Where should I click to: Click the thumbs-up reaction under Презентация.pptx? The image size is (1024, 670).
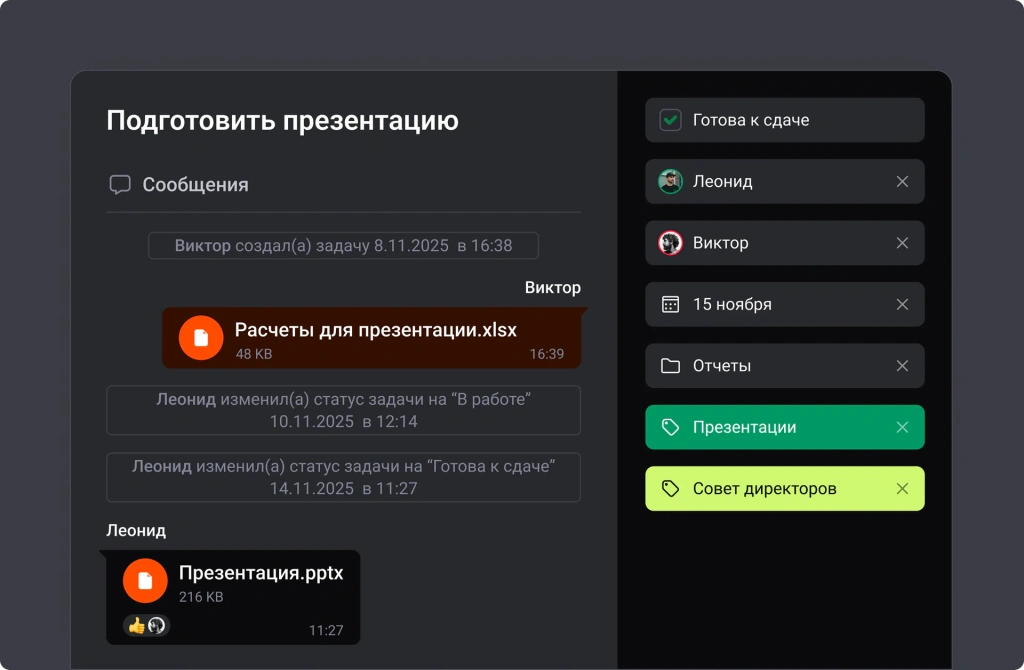[136, 626]
